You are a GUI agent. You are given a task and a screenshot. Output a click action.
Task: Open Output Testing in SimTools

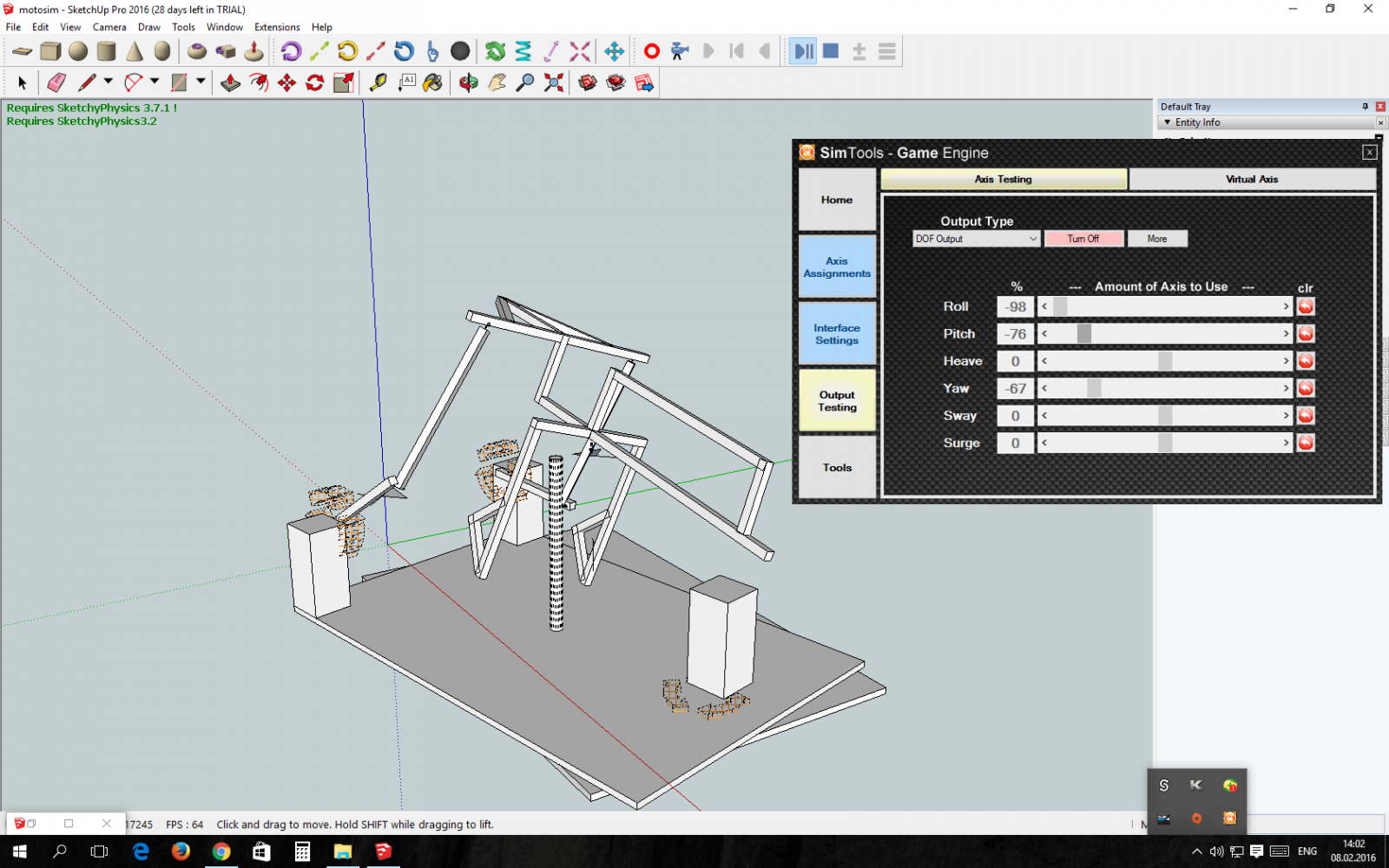[837, 401]
